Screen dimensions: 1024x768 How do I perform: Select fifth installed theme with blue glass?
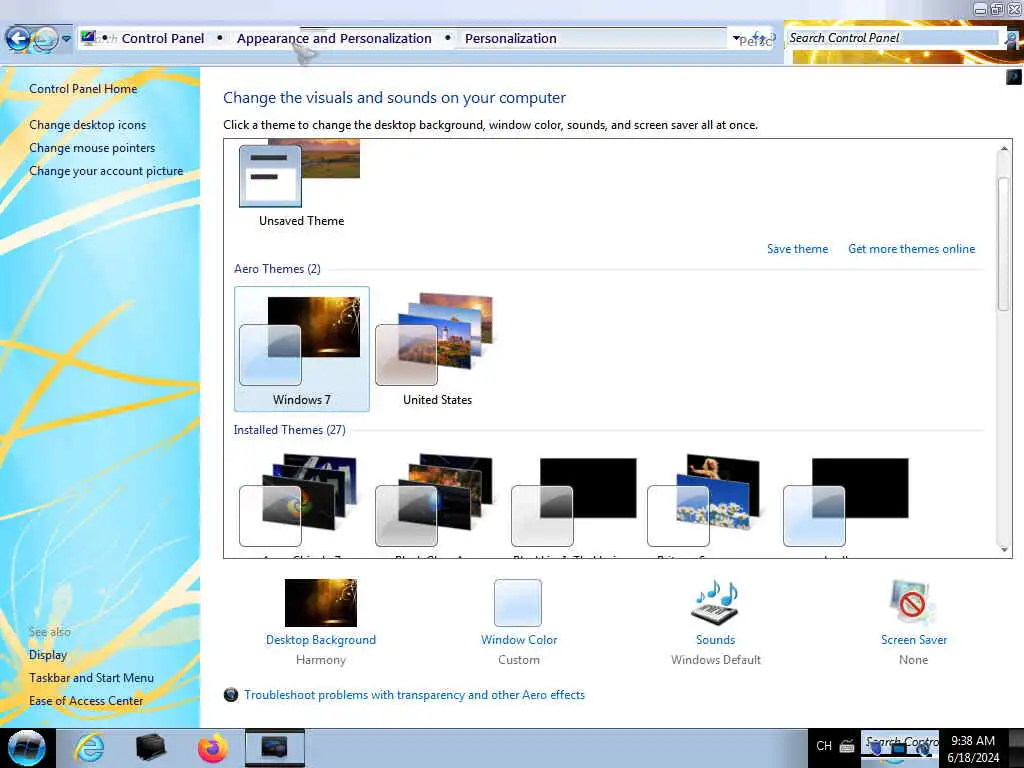(846, 502)
